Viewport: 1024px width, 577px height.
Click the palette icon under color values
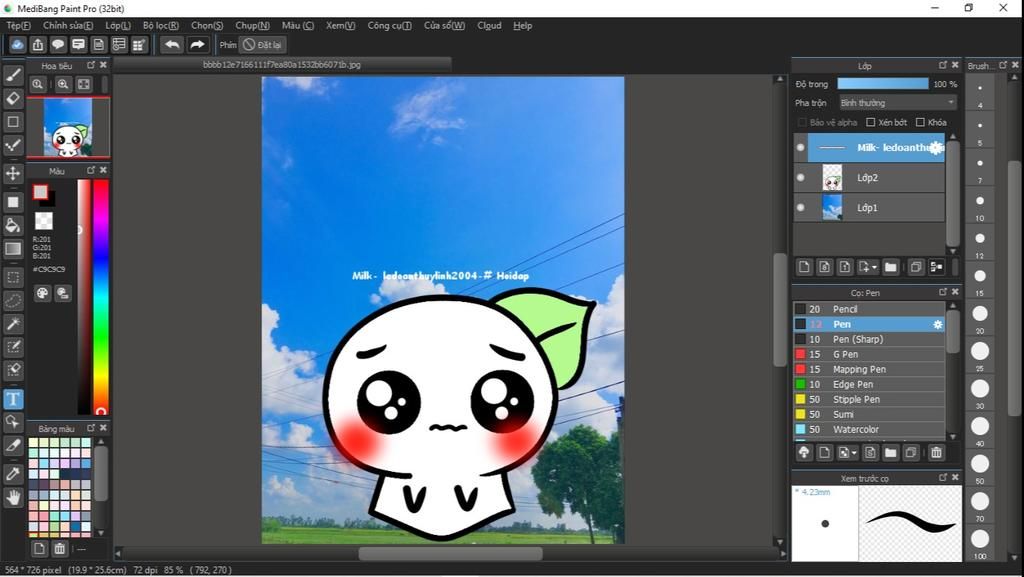point(42,293)
